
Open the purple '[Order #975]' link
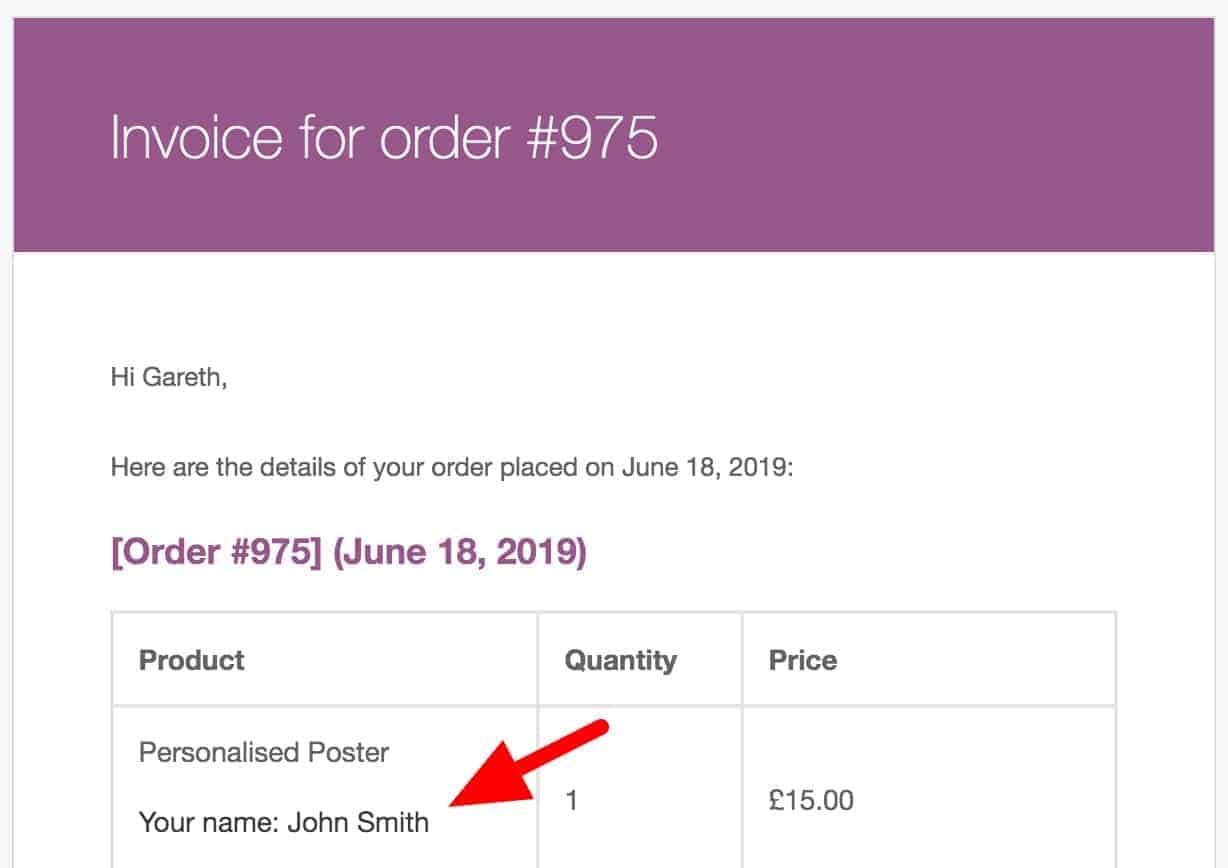[x=216, y=553]
